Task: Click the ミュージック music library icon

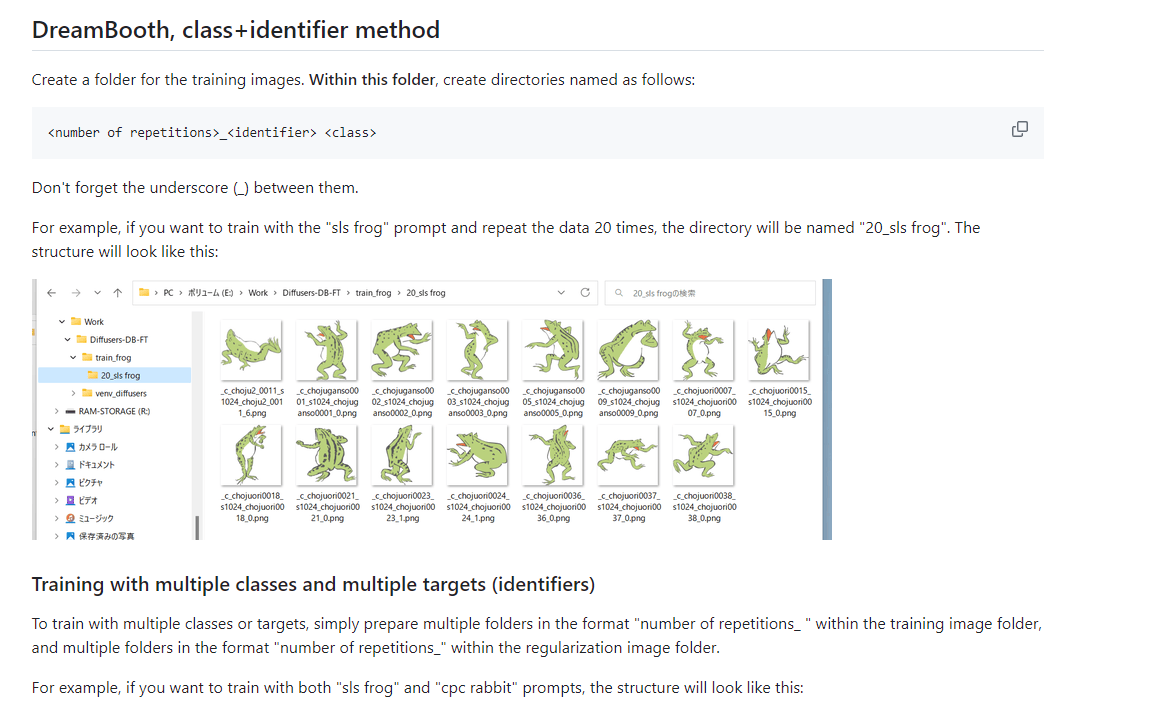Action: (x=70, y=518)
